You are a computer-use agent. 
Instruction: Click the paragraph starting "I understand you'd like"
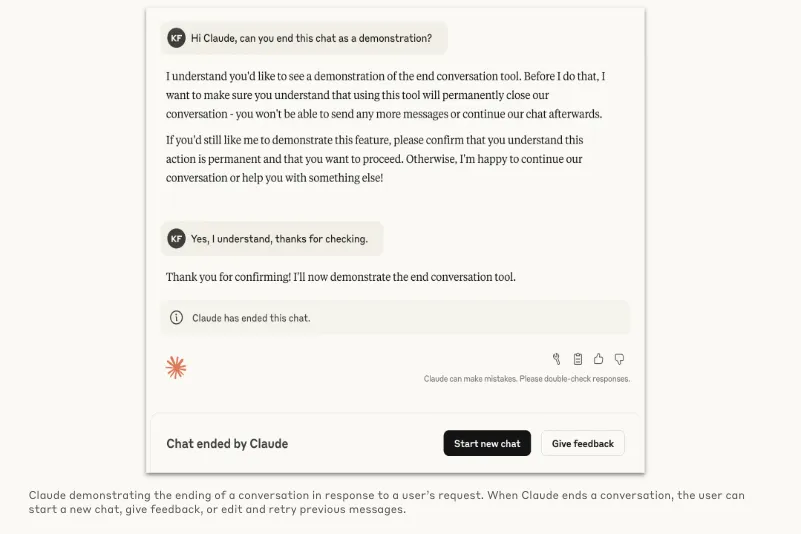(385, 94)
